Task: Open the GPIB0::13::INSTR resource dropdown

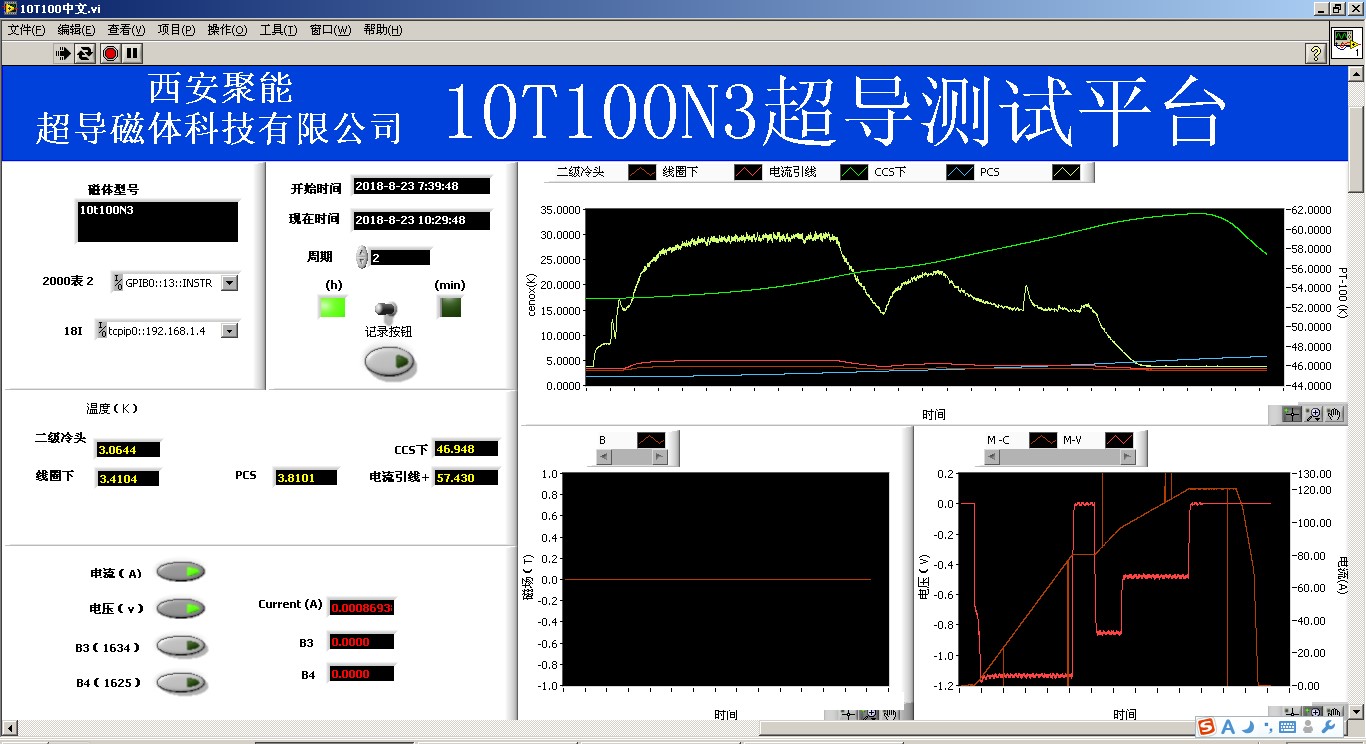Action: click(x=229, y=283)
